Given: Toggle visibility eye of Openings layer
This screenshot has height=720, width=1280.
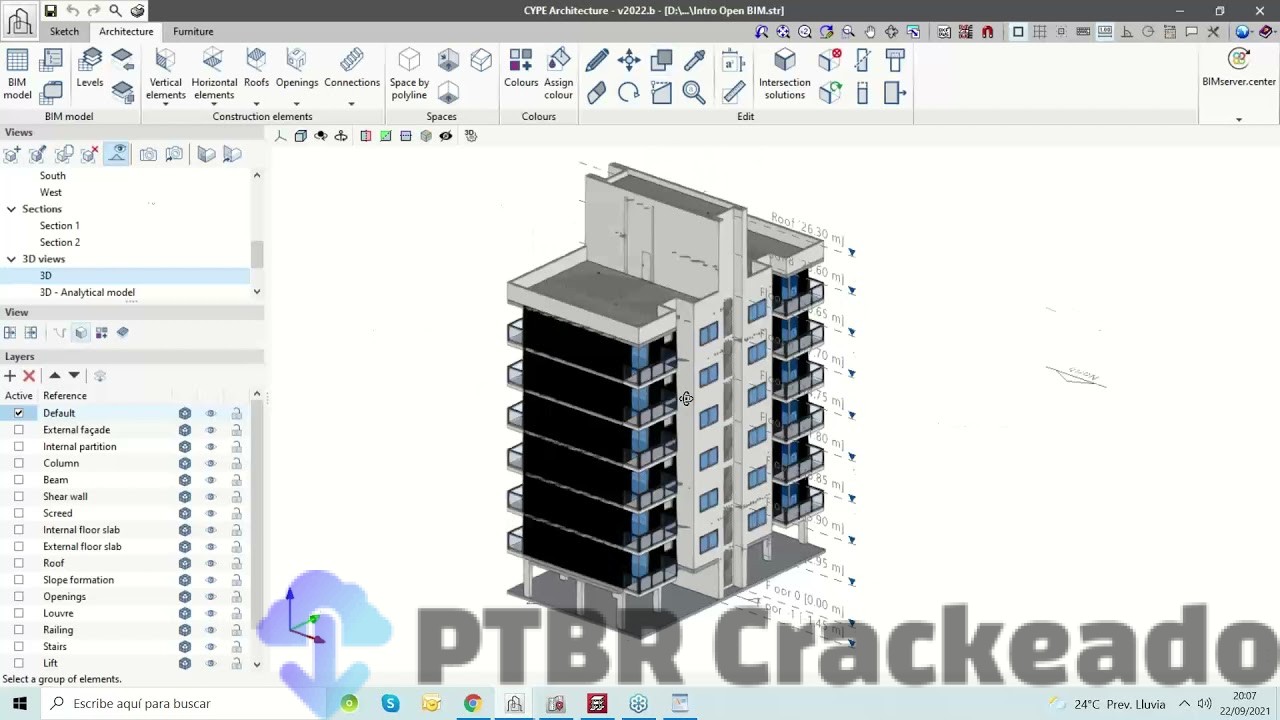Looking at the screenshot, I should 211,597.
